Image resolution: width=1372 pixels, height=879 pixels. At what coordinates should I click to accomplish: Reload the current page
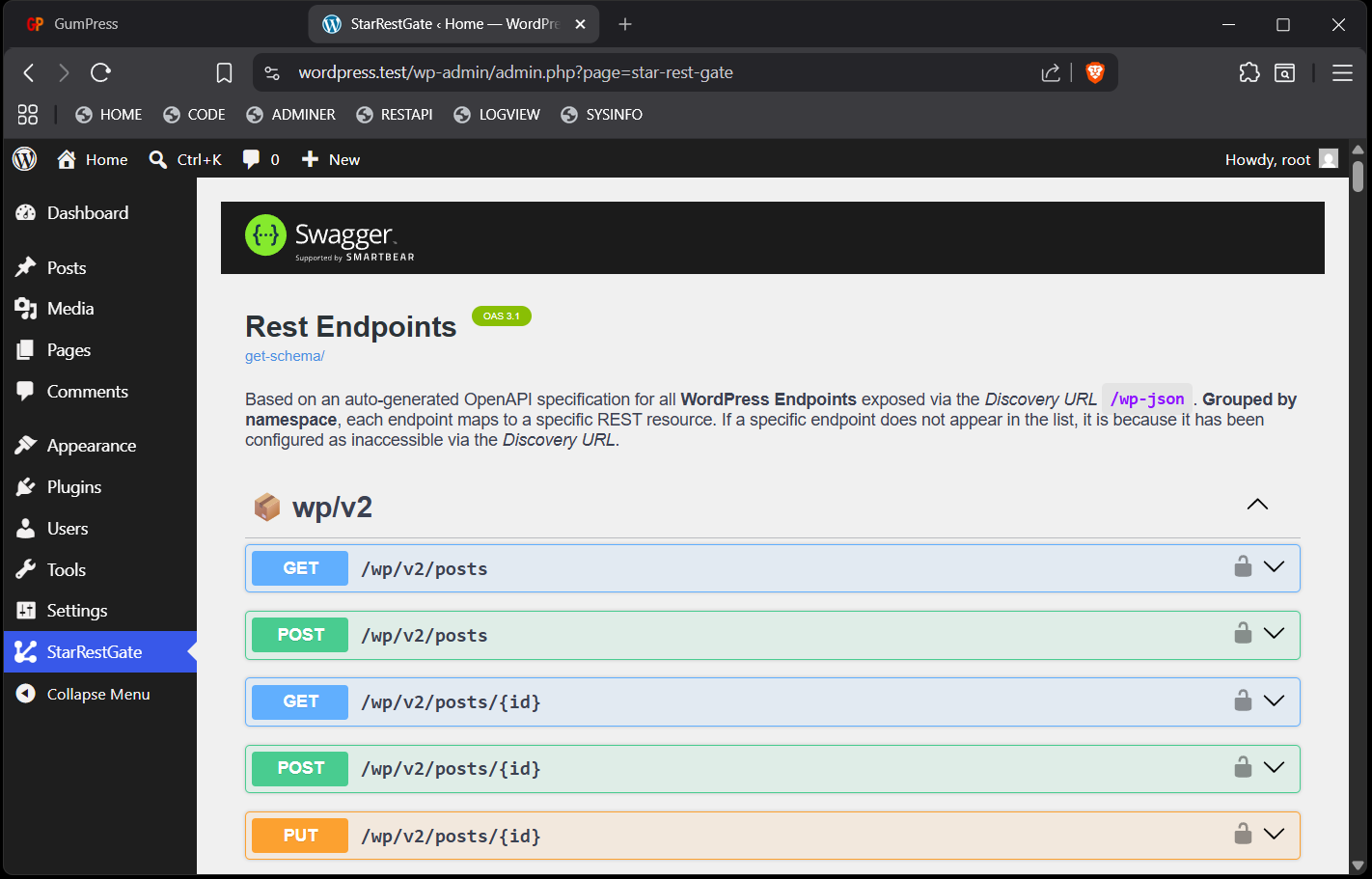click(100, 72)
